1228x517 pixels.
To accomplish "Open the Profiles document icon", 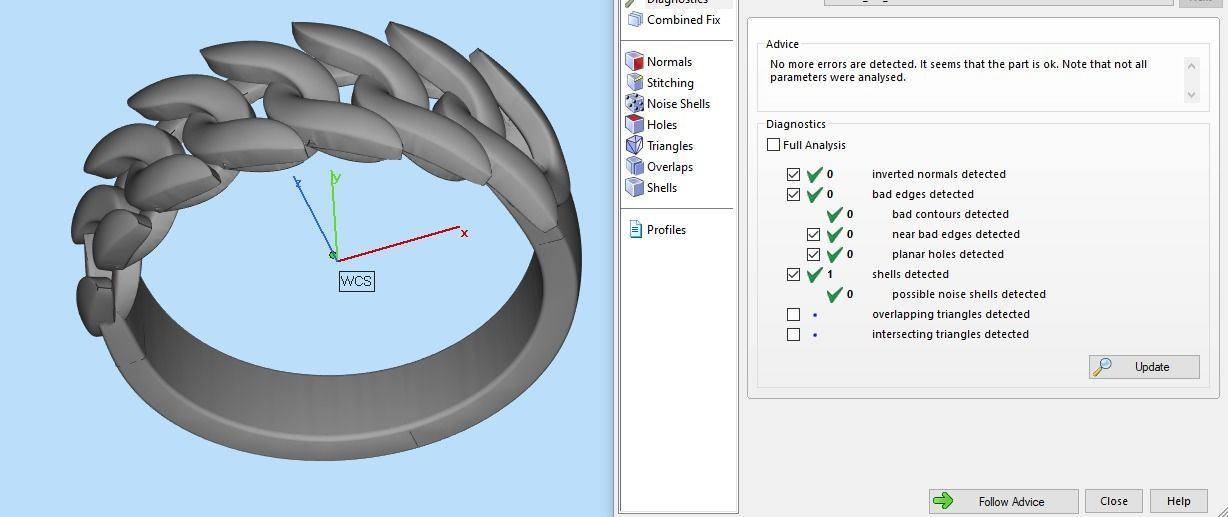I will (635, 230).
